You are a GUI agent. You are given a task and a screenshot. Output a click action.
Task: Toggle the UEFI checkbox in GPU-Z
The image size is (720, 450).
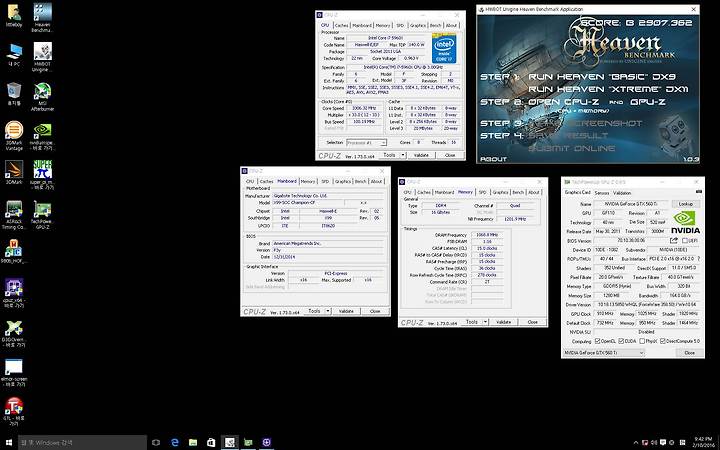685,241
